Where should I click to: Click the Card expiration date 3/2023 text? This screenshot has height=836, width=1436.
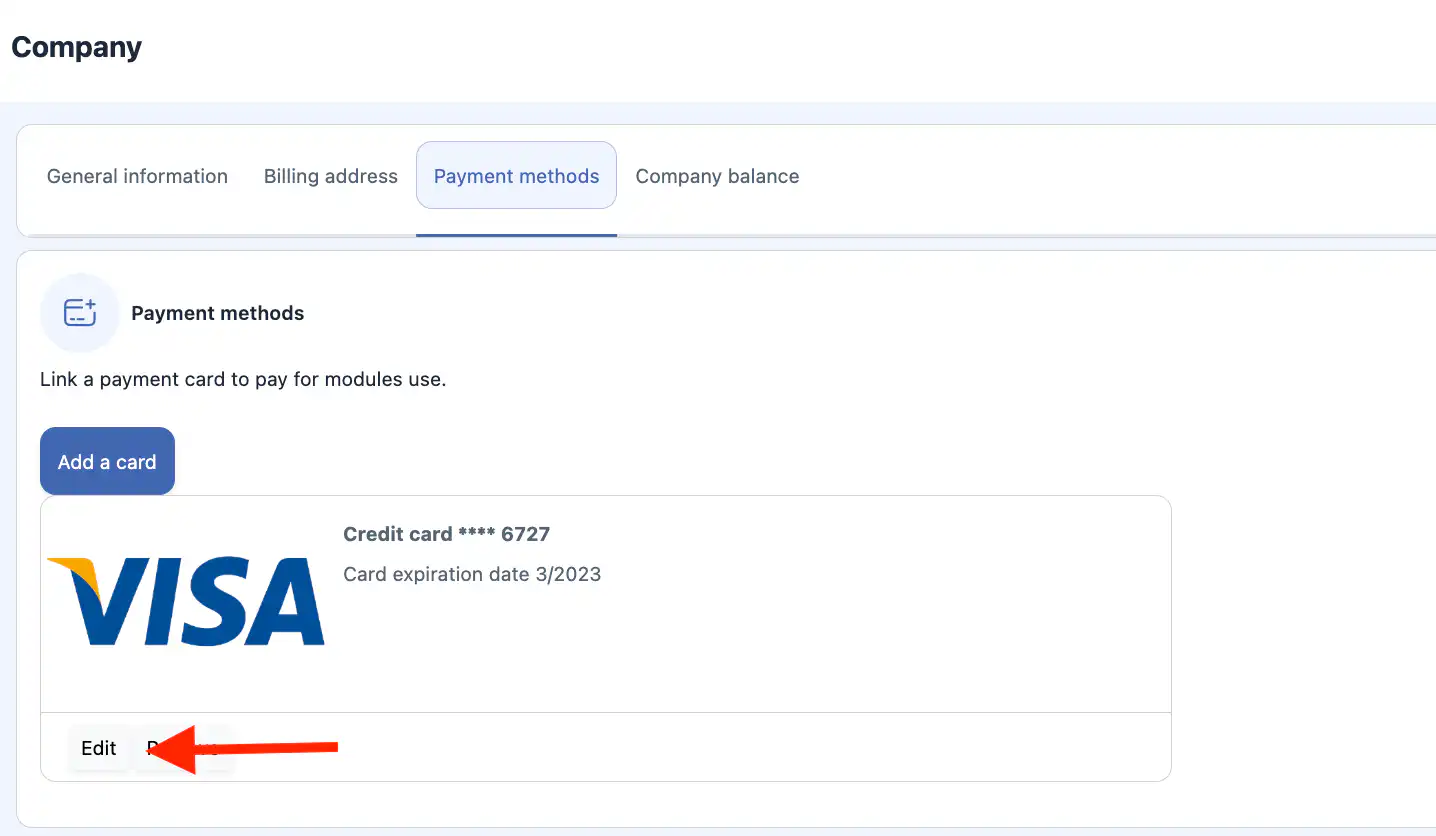pos(472,574)
